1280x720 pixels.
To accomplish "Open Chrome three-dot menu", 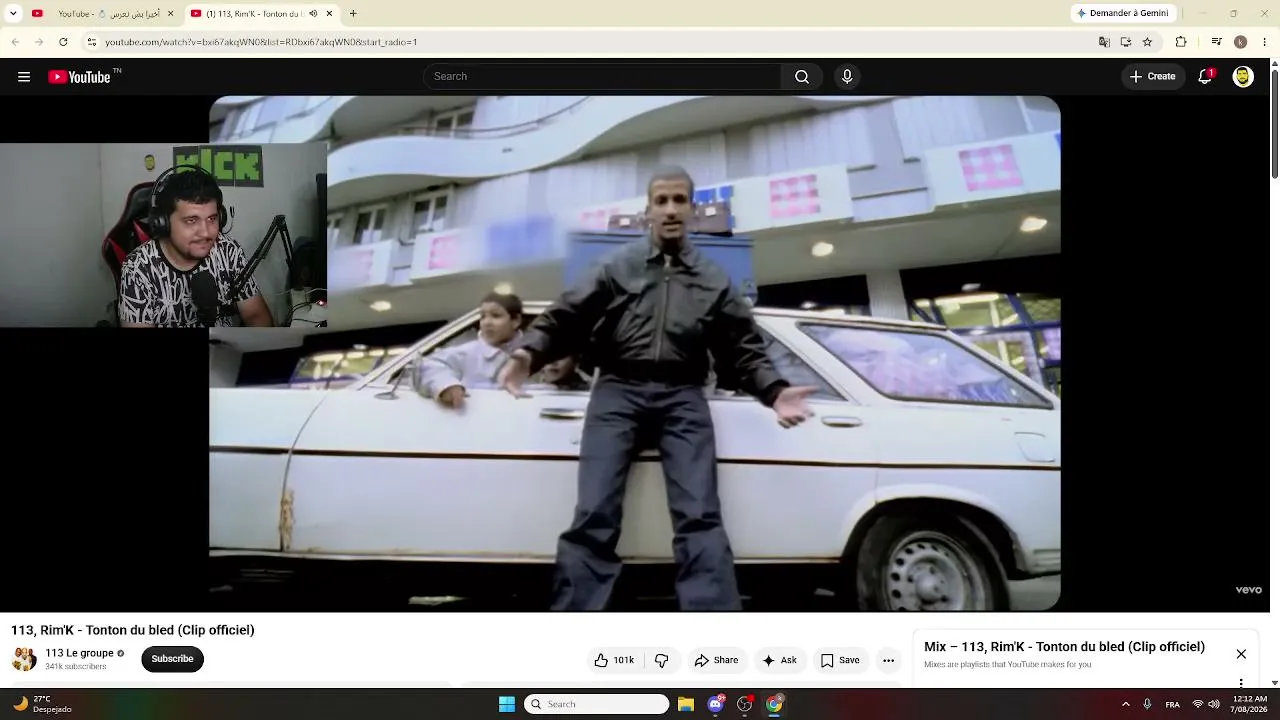I will tap(1264, 42).
